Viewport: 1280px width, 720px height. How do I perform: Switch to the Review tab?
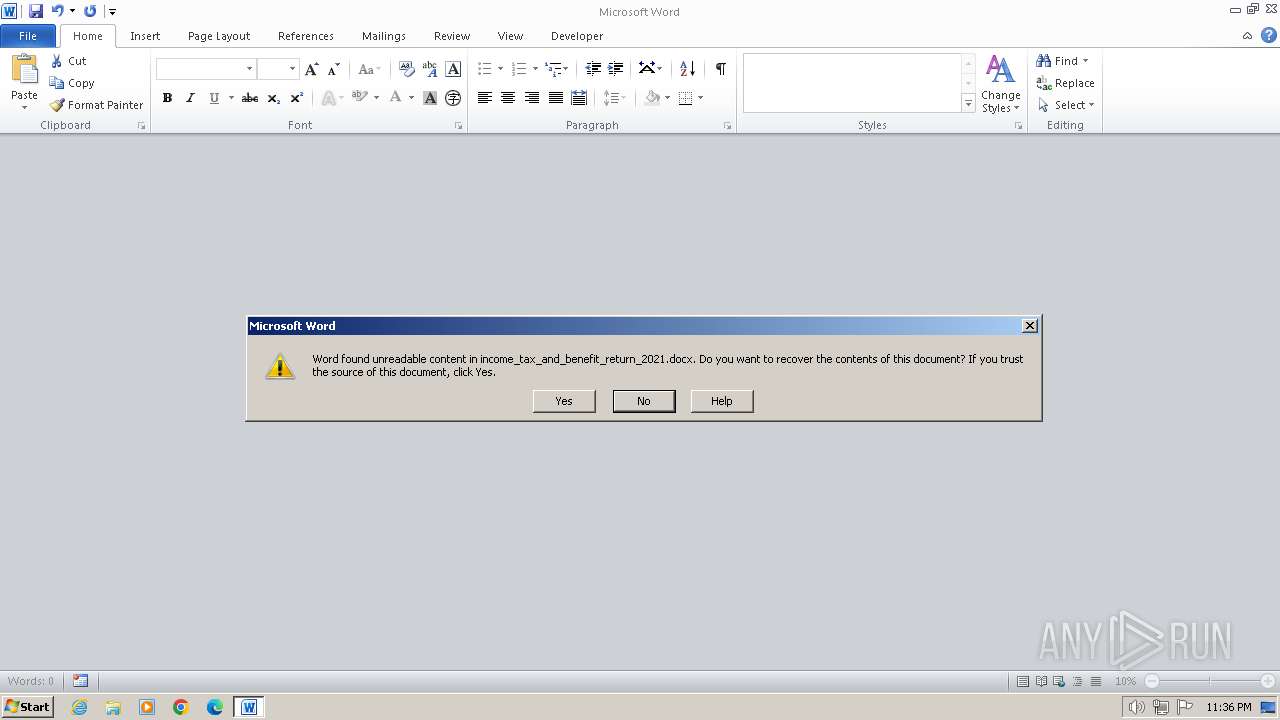[x=452, y=36]
